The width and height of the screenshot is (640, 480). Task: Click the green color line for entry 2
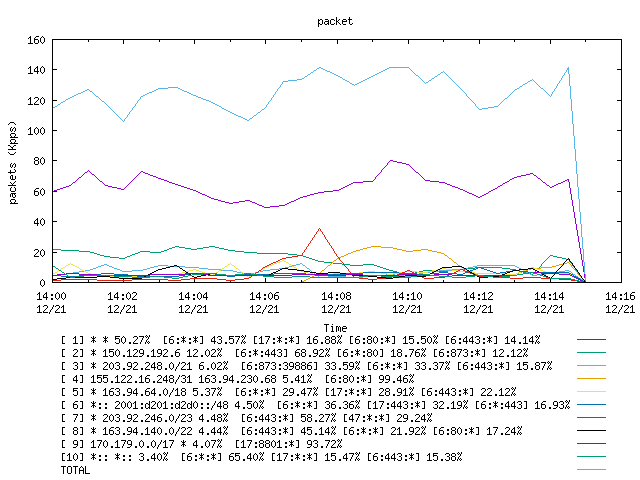click(591, 352)
